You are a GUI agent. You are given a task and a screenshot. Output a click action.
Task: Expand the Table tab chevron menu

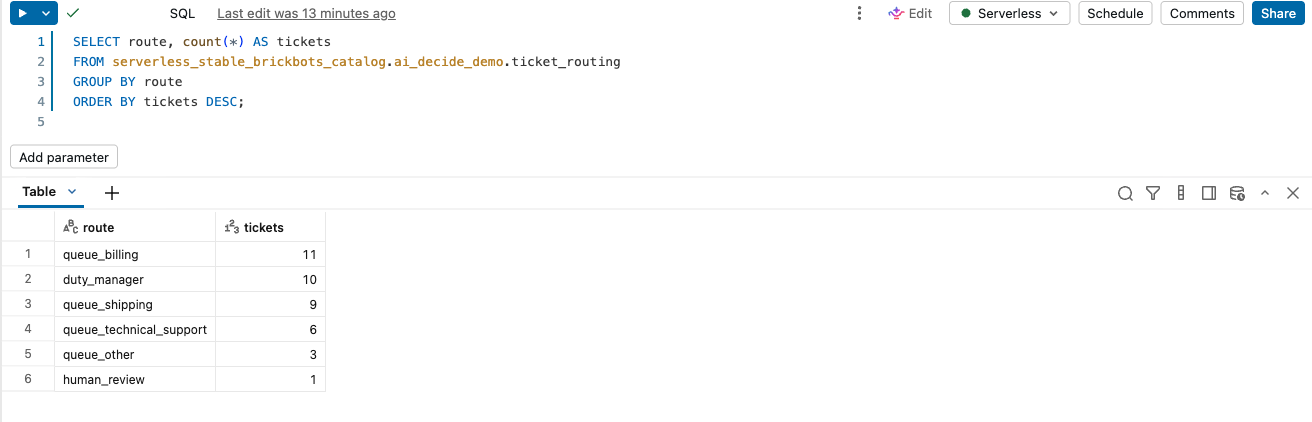(72, 192)
